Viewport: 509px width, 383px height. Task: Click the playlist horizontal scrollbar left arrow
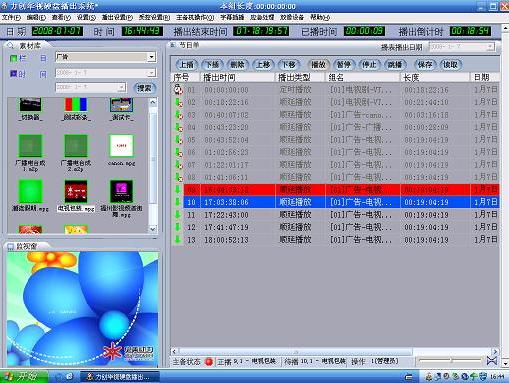pyautogui.click(x=174, y=351)
